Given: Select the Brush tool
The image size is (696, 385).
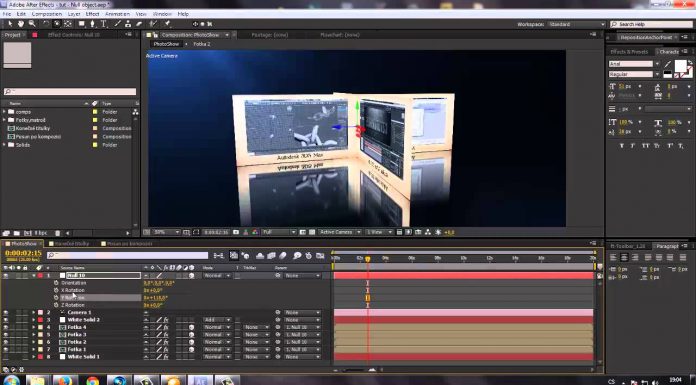Looking at the screenshot, I should (117, 24).
